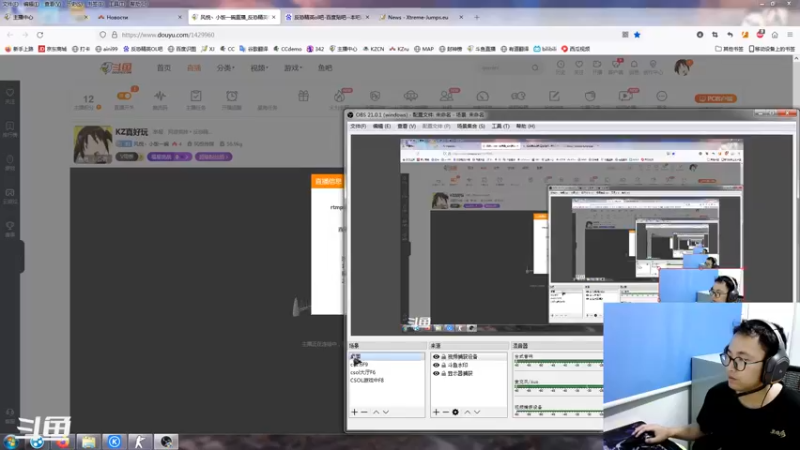Move selected OBS source down
The height and width of the screenshot is (450, 800).
click(x=477, y=412)
